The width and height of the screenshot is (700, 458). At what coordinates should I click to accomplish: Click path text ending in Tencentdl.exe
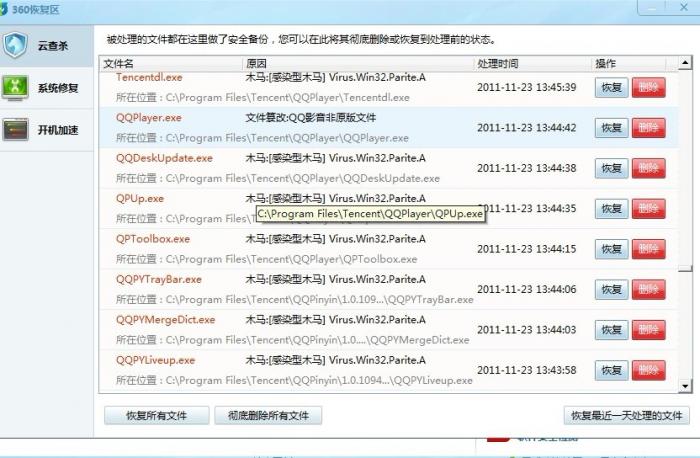[x=262, y=98]
